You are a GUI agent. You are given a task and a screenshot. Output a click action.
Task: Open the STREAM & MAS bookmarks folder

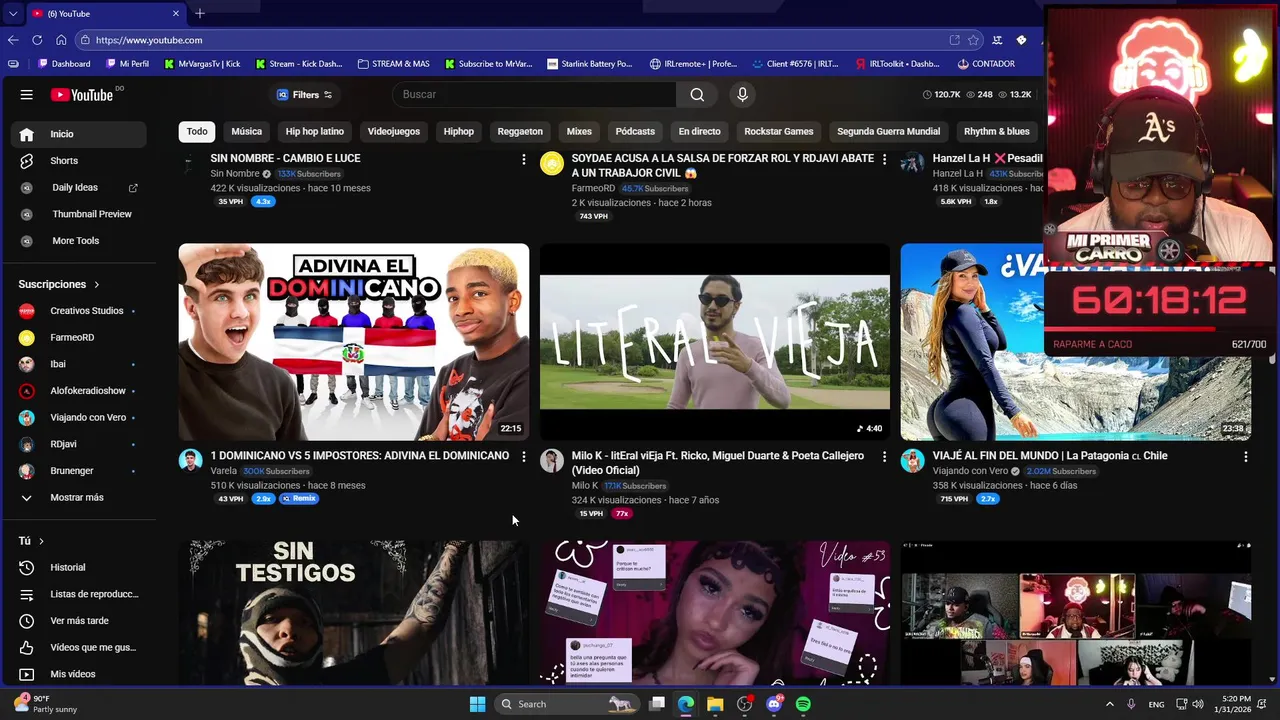[x=394, y=64]
